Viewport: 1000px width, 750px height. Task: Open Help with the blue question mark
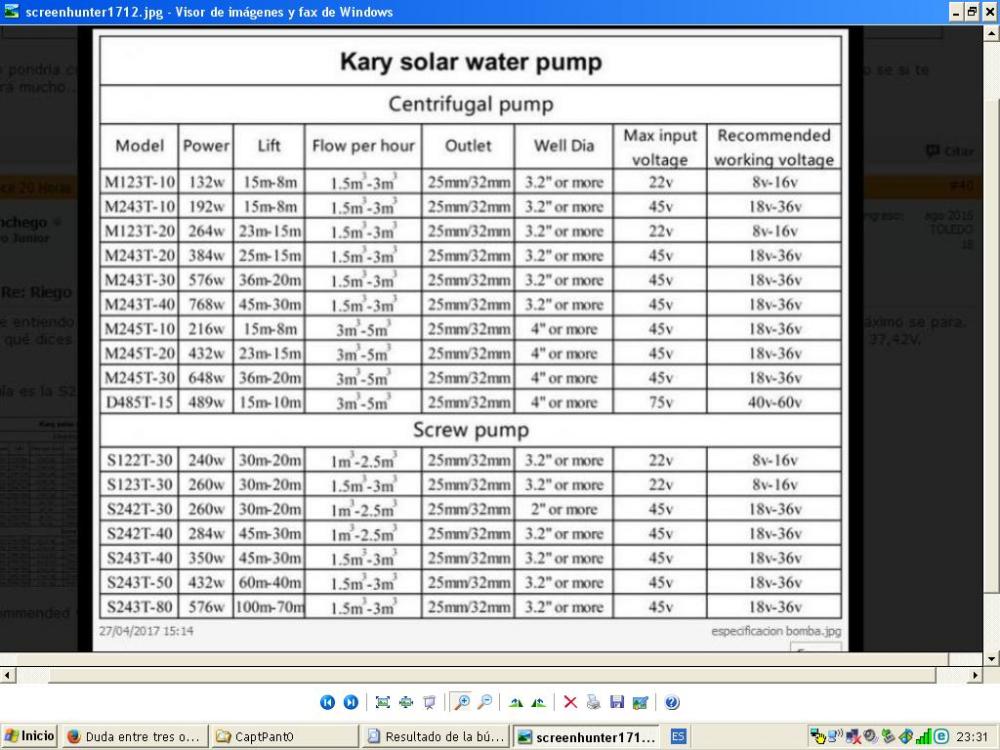coord(672,702)
